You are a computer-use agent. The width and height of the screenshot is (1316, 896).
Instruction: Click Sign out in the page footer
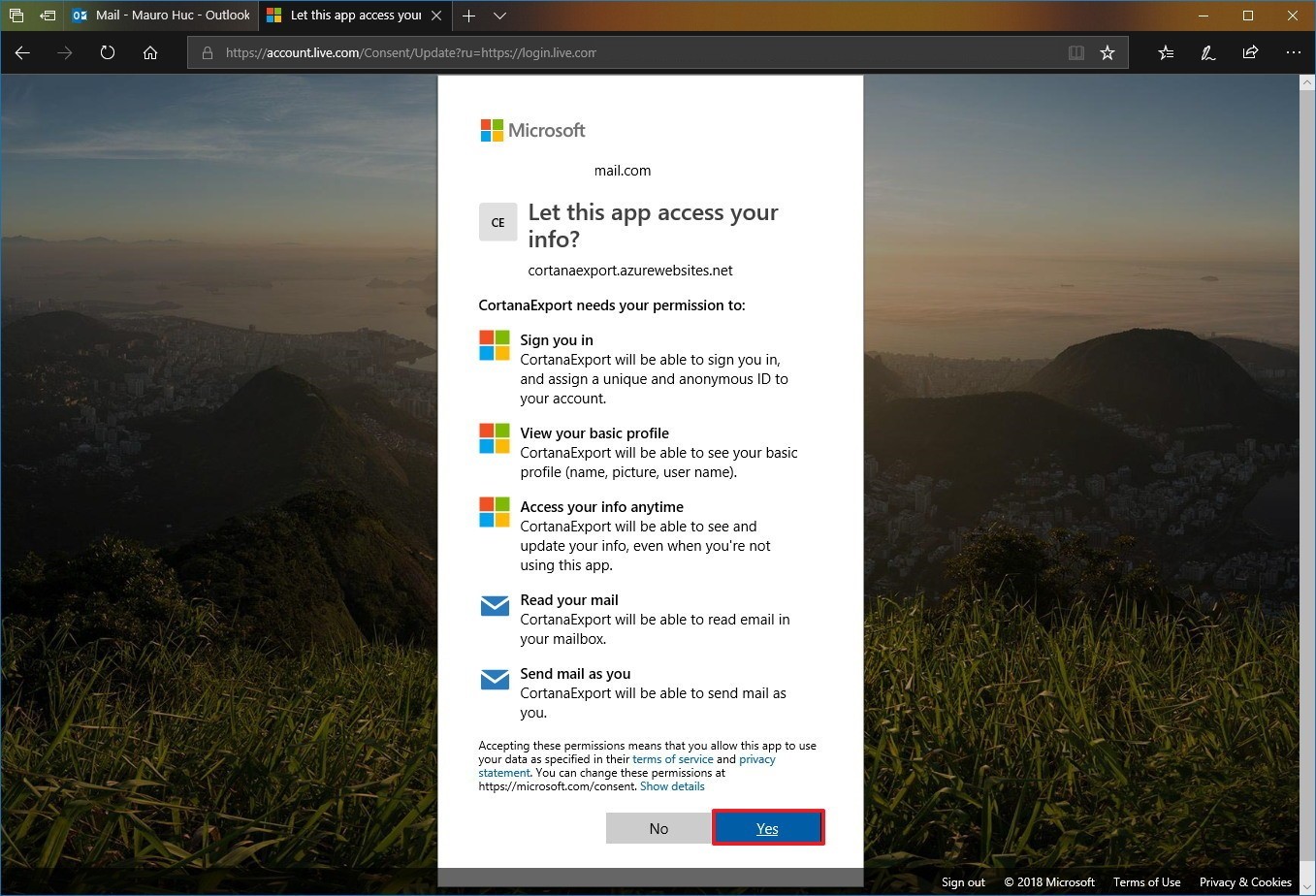(x=963, y=882)
